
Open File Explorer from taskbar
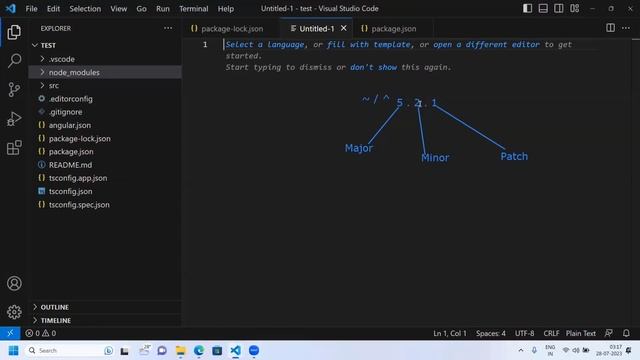[180, 351]
